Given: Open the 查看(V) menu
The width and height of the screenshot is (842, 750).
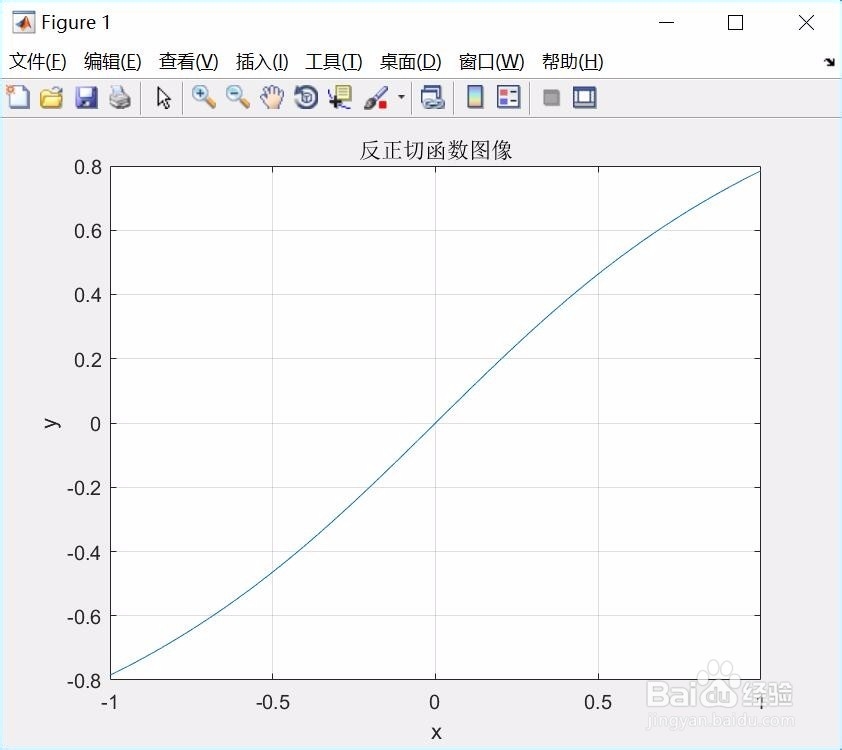Looking at the screenshot, I should pos(188,62).
